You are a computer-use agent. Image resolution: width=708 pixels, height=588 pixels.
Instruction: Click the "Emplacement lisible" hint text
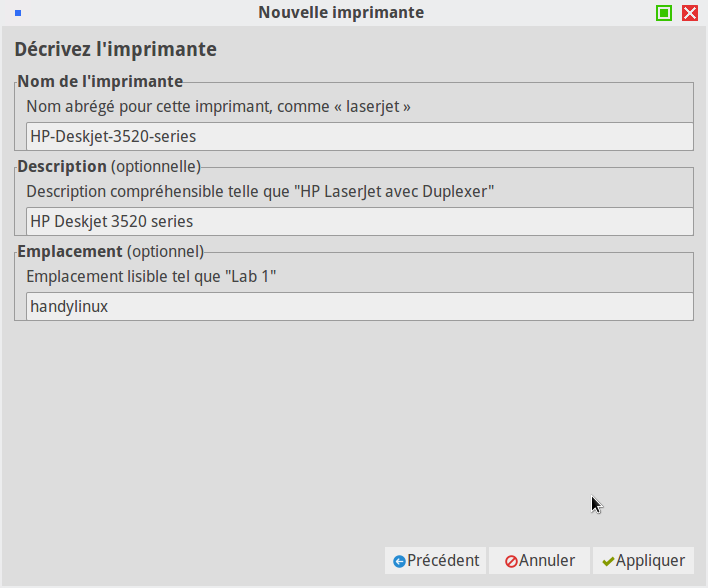click(x=151, y=276)
